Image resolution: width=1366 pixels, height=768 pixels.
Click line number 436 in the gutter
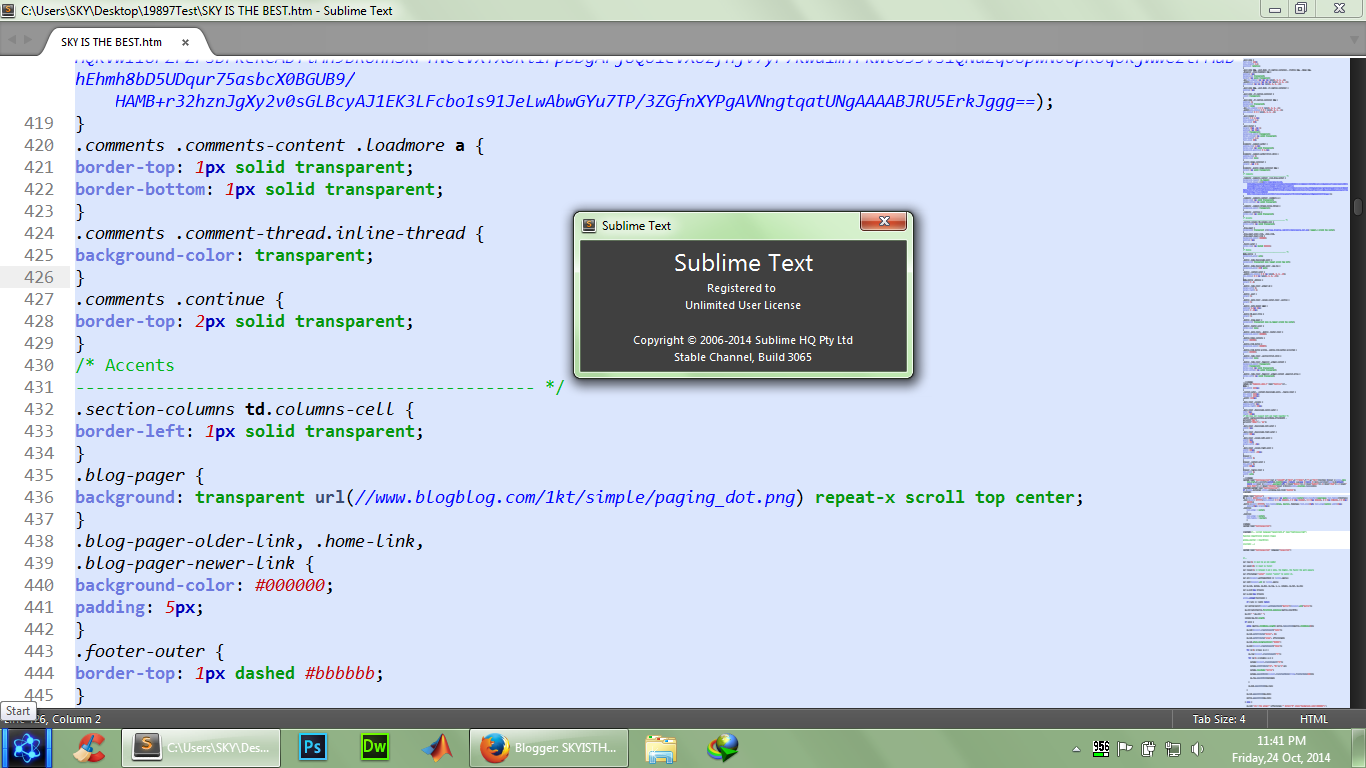(38, 497)
